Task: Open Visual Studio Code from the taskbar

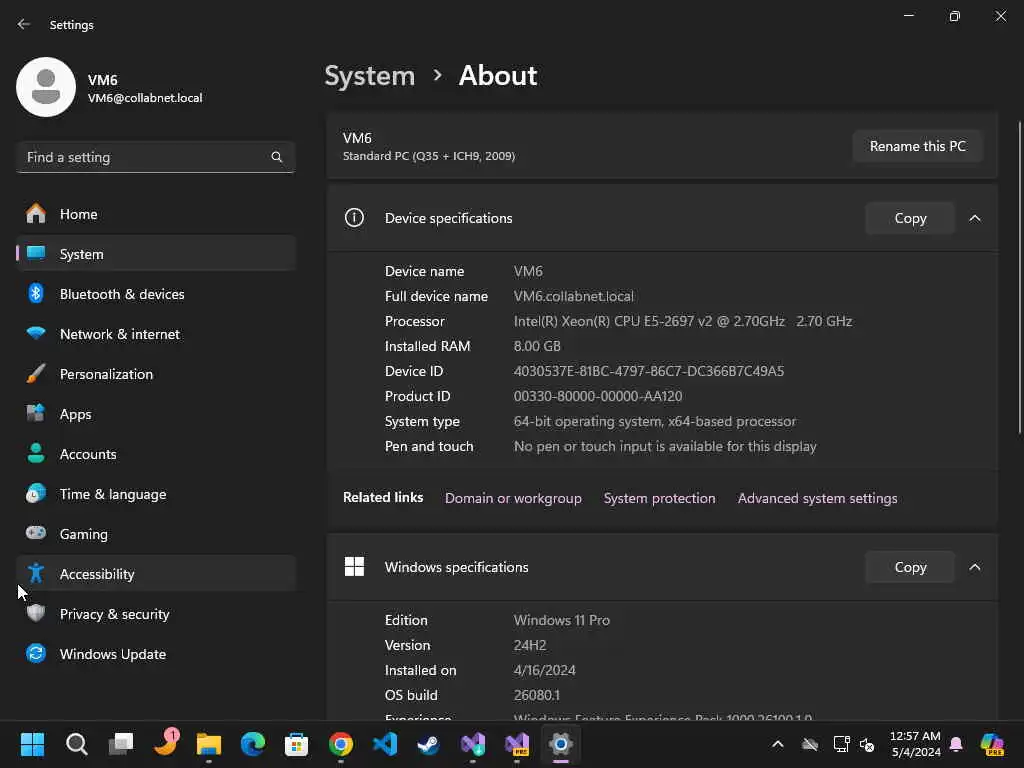Action: pos(385,744)
